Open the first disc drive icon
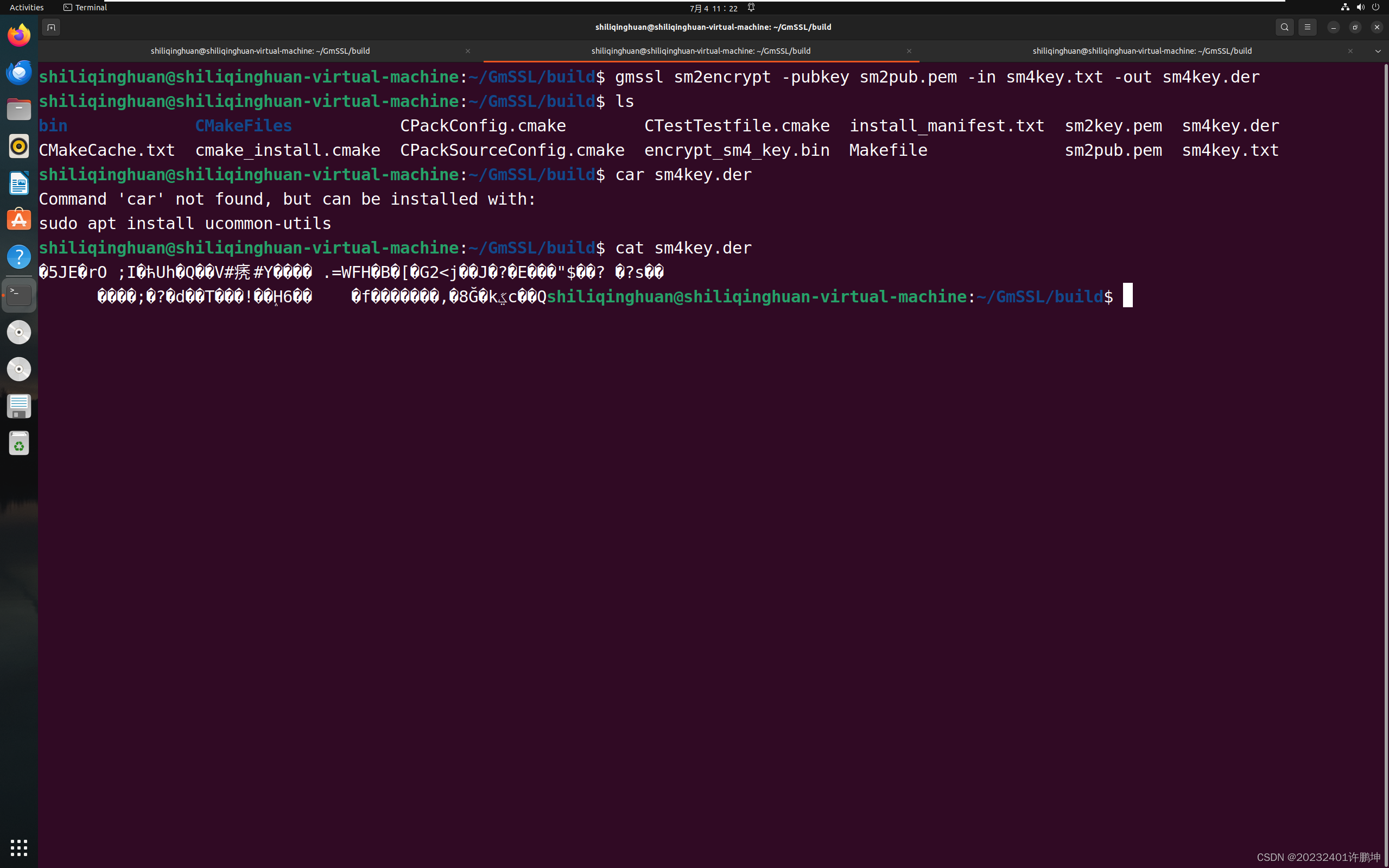The width and height of the screenshot is (1389, 868). pos(19,332)
